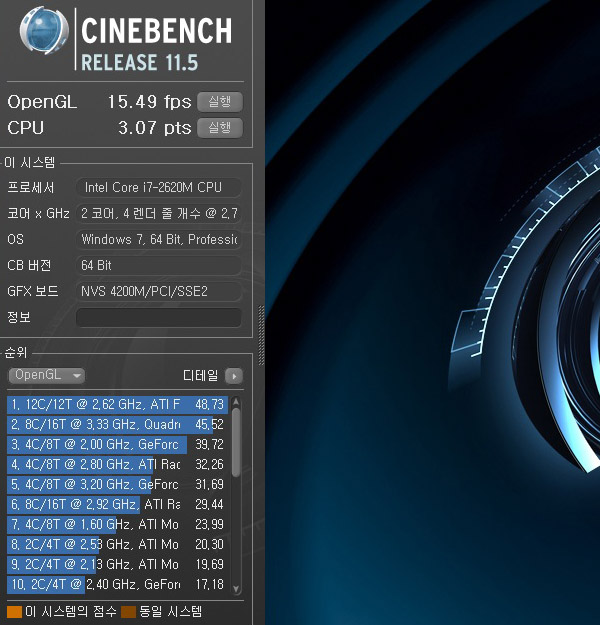Run the OpenGL benchmark with 실행 button

point(220,102)
